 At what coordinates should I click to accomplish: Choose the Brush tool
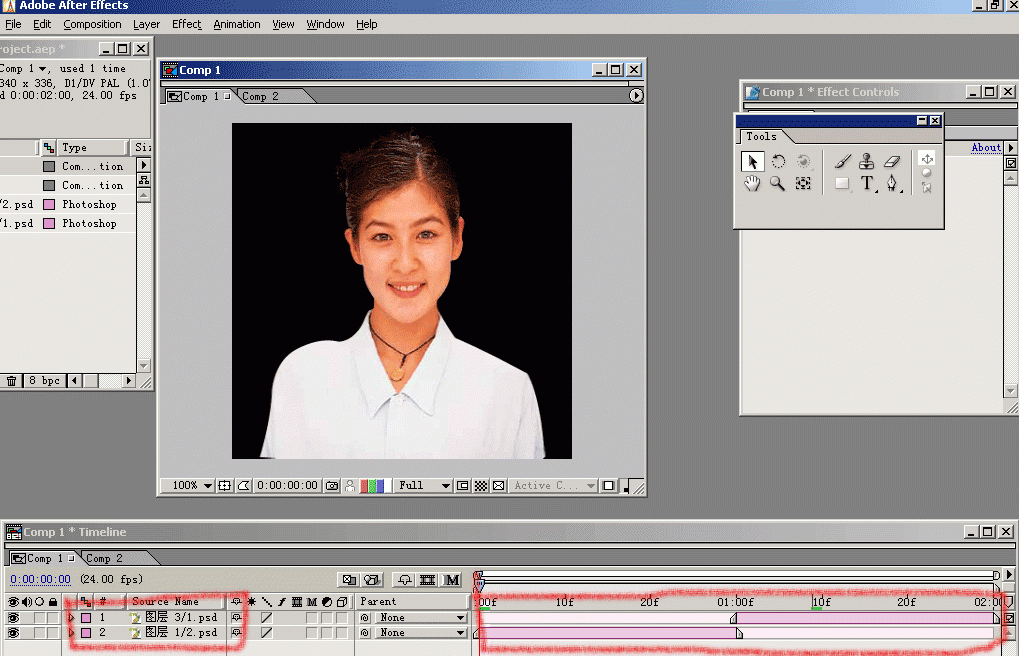(x=842, y=161)
